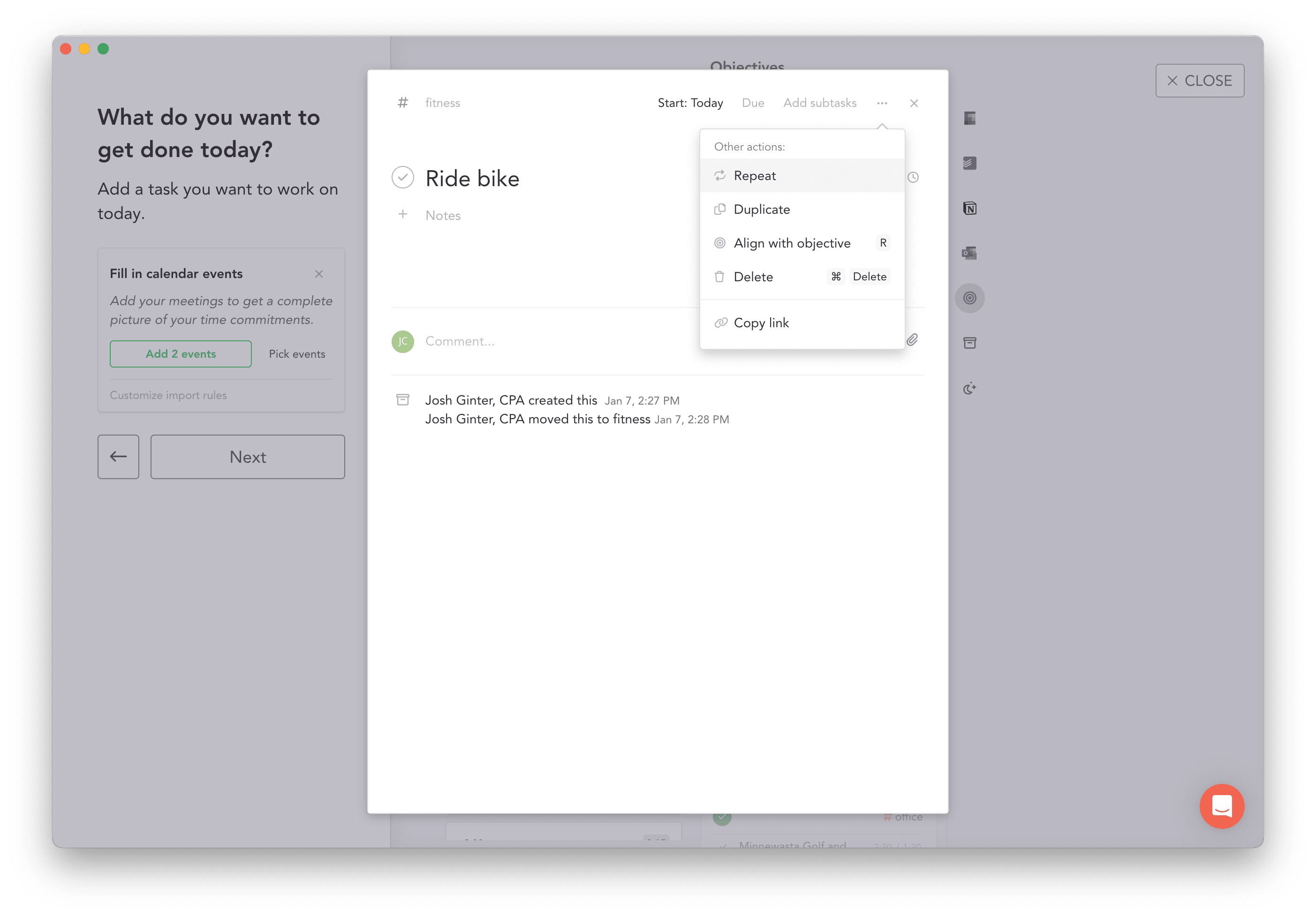The width and height of the screenshot is (1316, 917).
Task: Click the JC user avatar
Action: 403,341
